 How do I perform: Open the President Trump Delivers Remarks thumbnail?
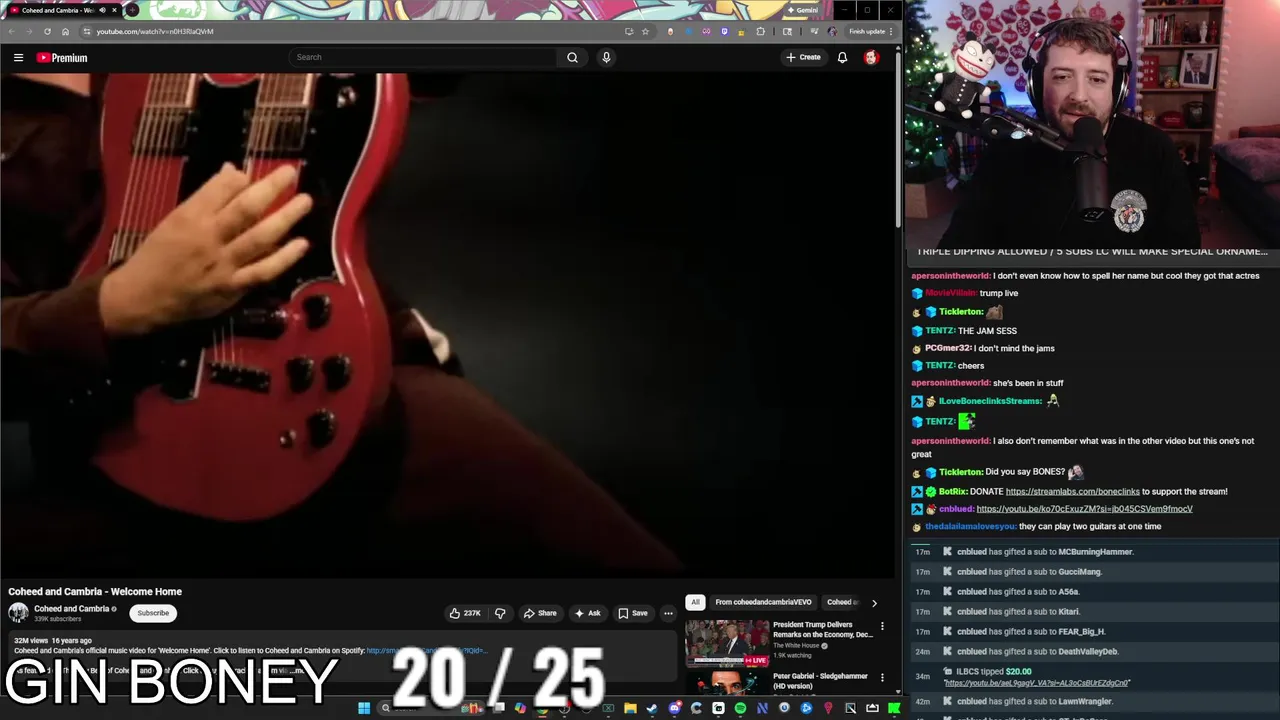tap(727, 643)
